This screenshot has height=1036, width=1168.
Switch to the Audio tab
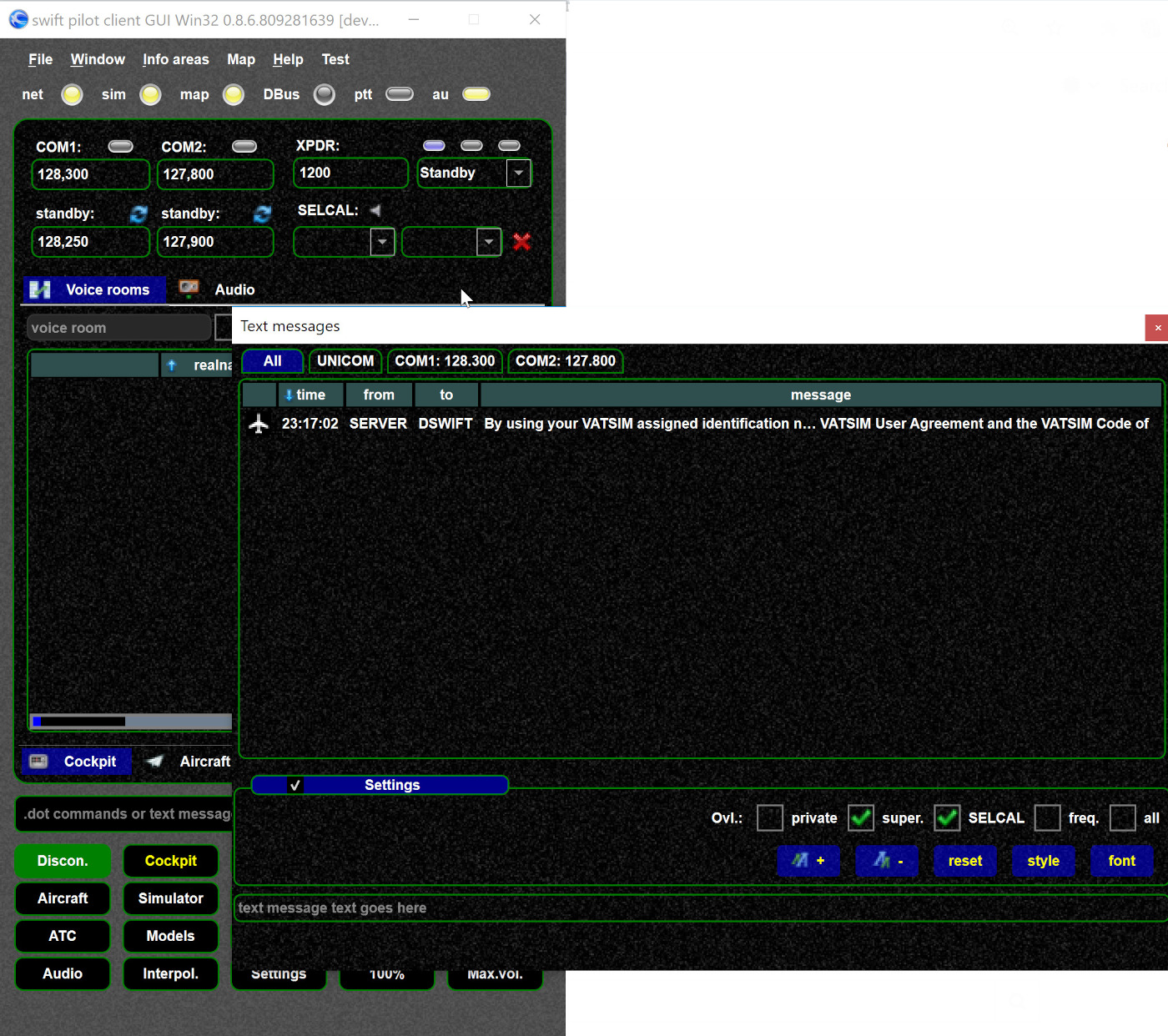219,289
